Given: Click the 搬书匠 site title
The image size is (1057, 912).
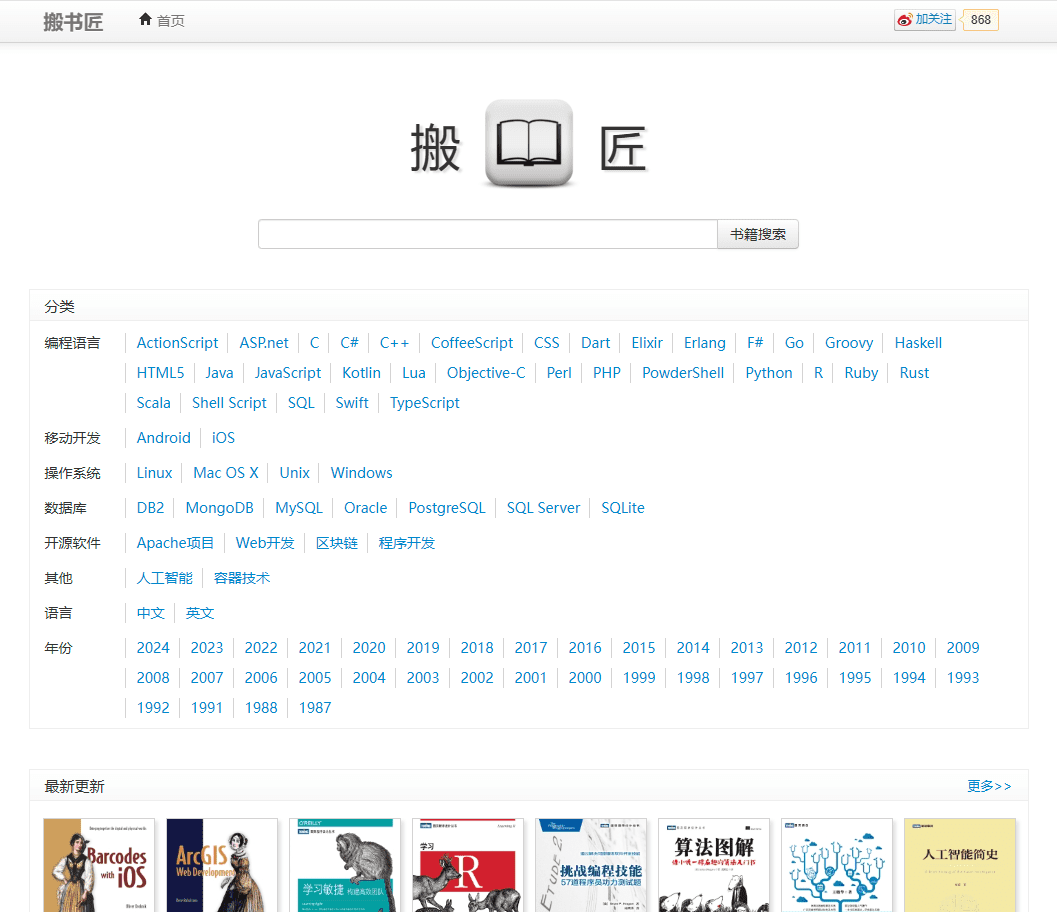Looking at the screenshot, I should point(73,21).
